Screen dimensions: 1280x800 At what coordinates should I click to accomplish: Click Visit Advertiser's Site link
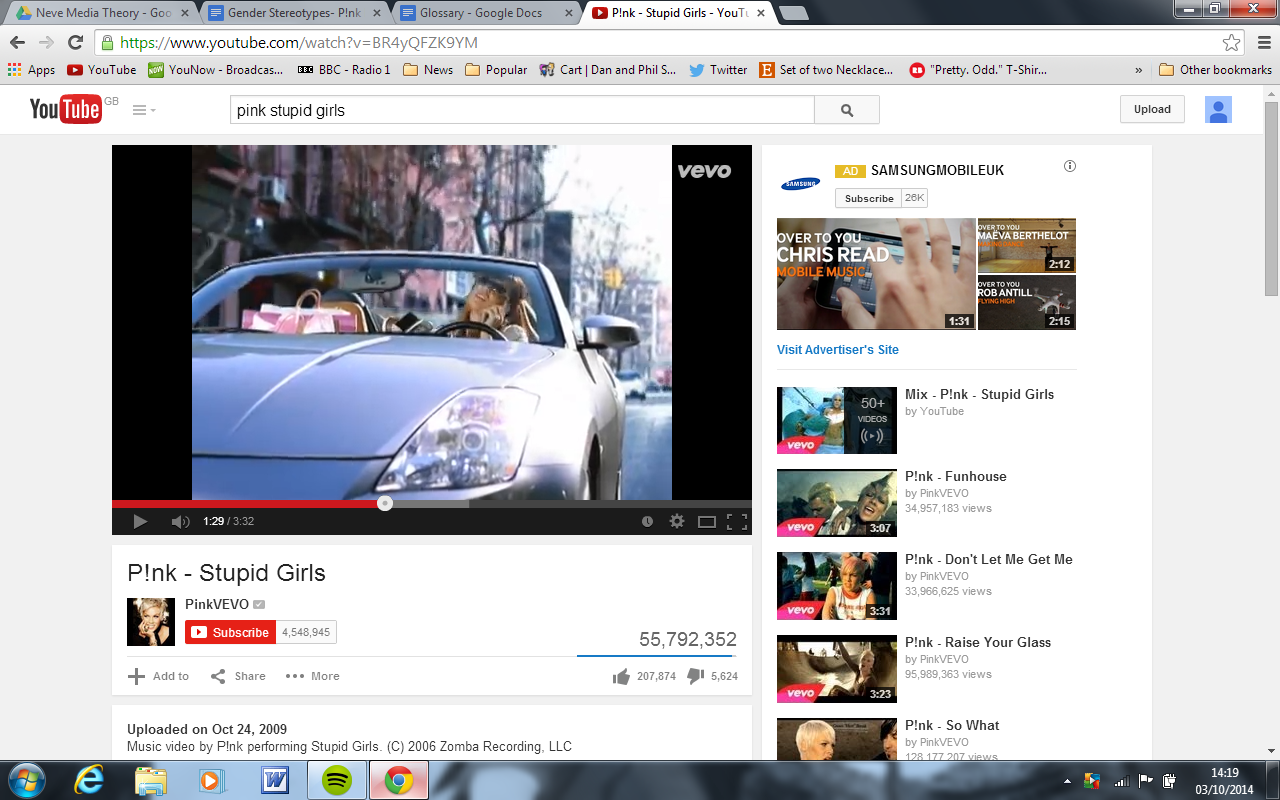point(838,350)
